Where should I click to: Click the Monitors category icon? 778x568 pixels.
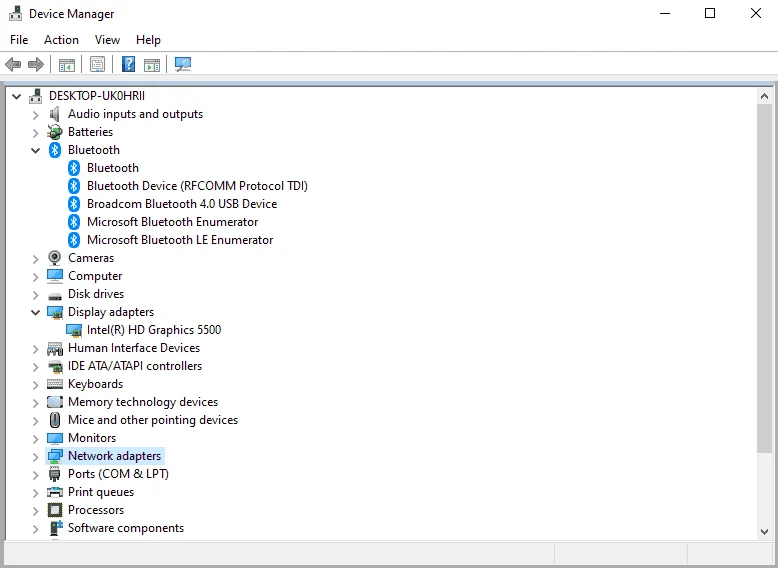pos(55,438)
